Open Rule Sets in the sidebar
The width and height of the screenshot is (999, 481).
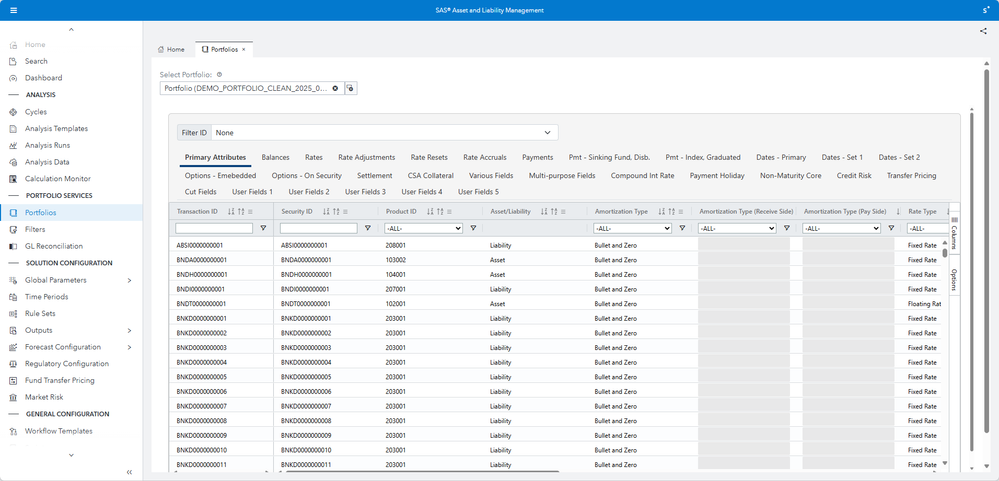pyautogui.click(x=40, y=313)
